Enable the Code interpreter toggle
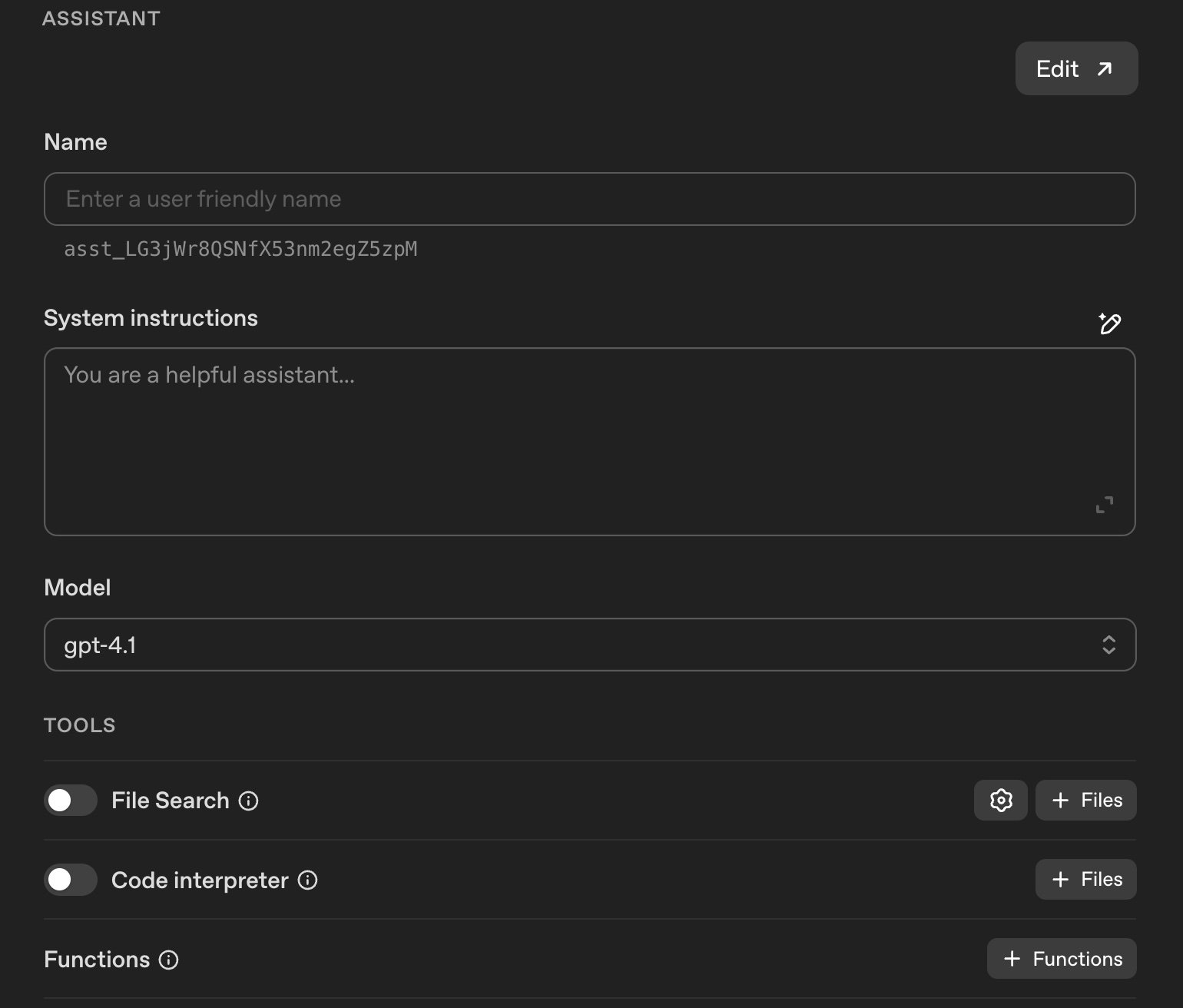The width and height of the screenshot is (1183, 1008). click(x=71, y=880)
